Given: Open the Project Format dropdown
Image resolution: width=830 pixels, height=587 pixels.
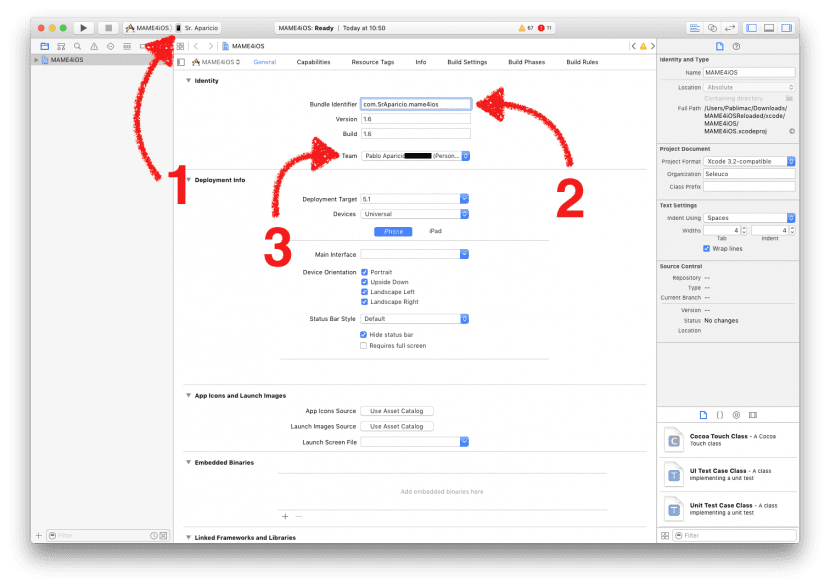Looking at the screenshot, I should click(749, 161).
